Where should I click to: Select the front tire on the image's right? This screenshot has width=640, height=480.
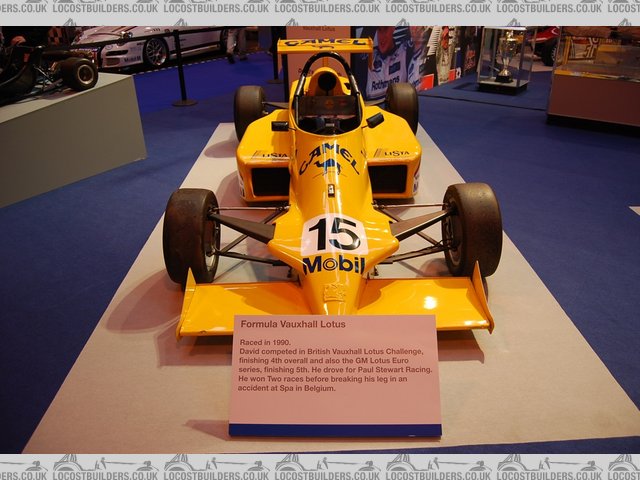click(471, 229)
